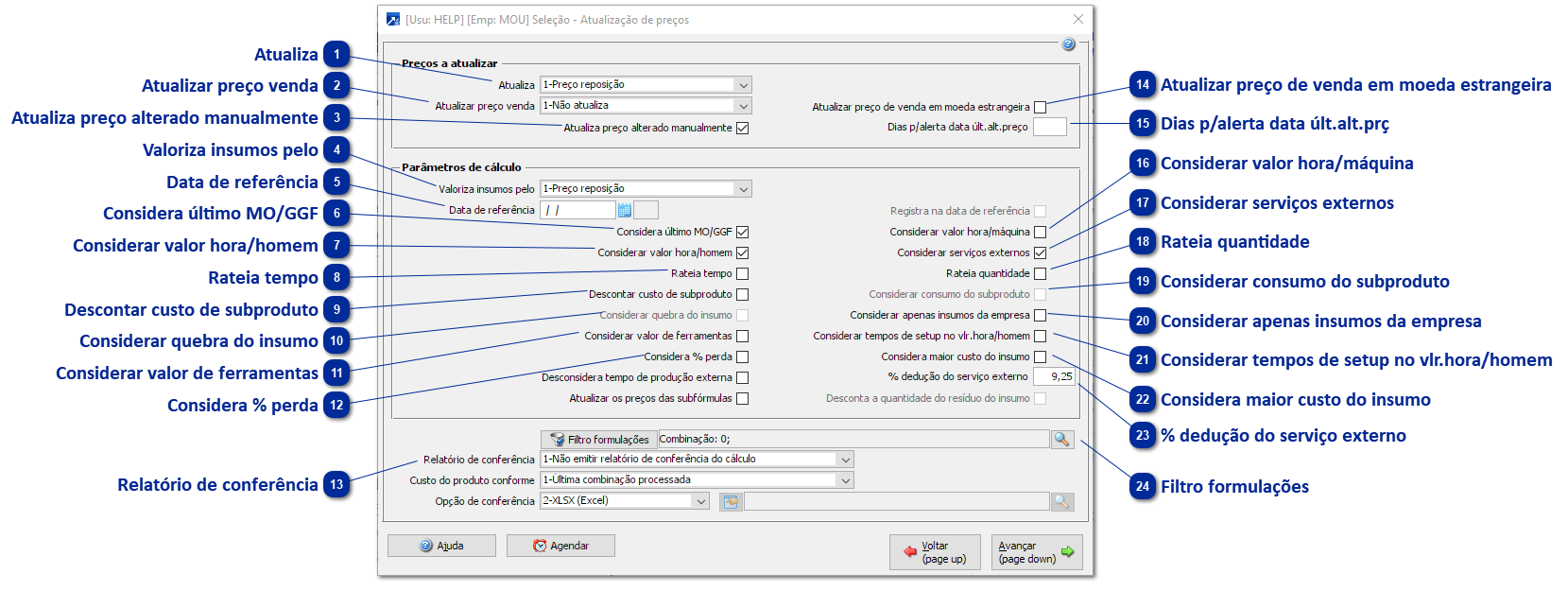This screenshot has height=591, width=1568.
Task: Enable Considerar valor hora/máquina checkbox
Action: (1040, 232)
